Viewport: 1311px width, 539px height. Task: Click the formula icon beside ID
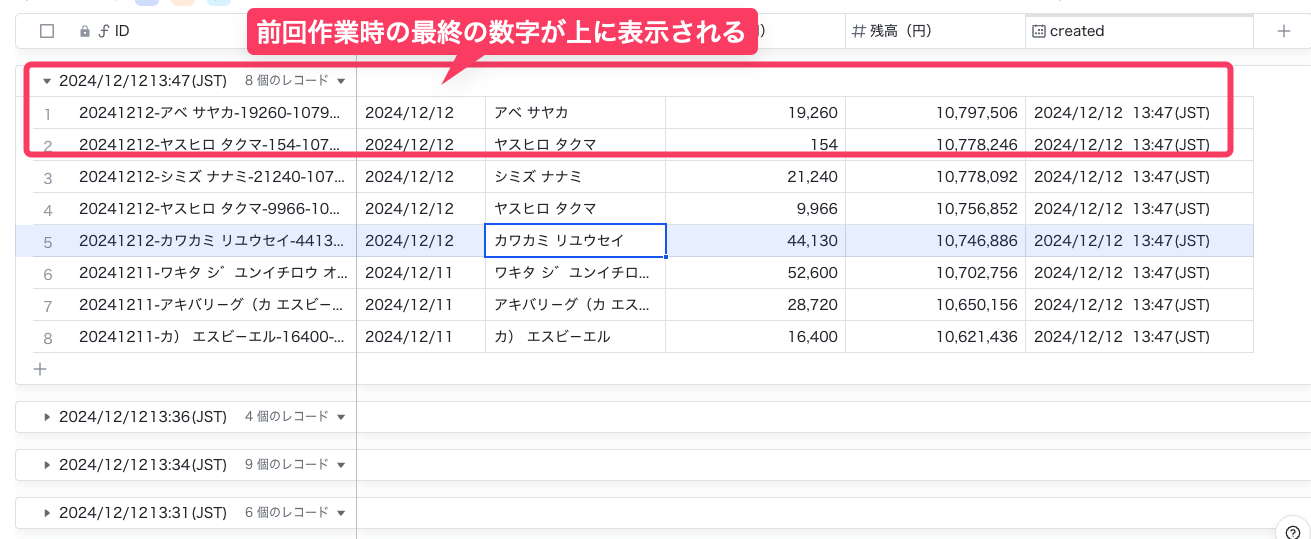(x=103, y=31)
